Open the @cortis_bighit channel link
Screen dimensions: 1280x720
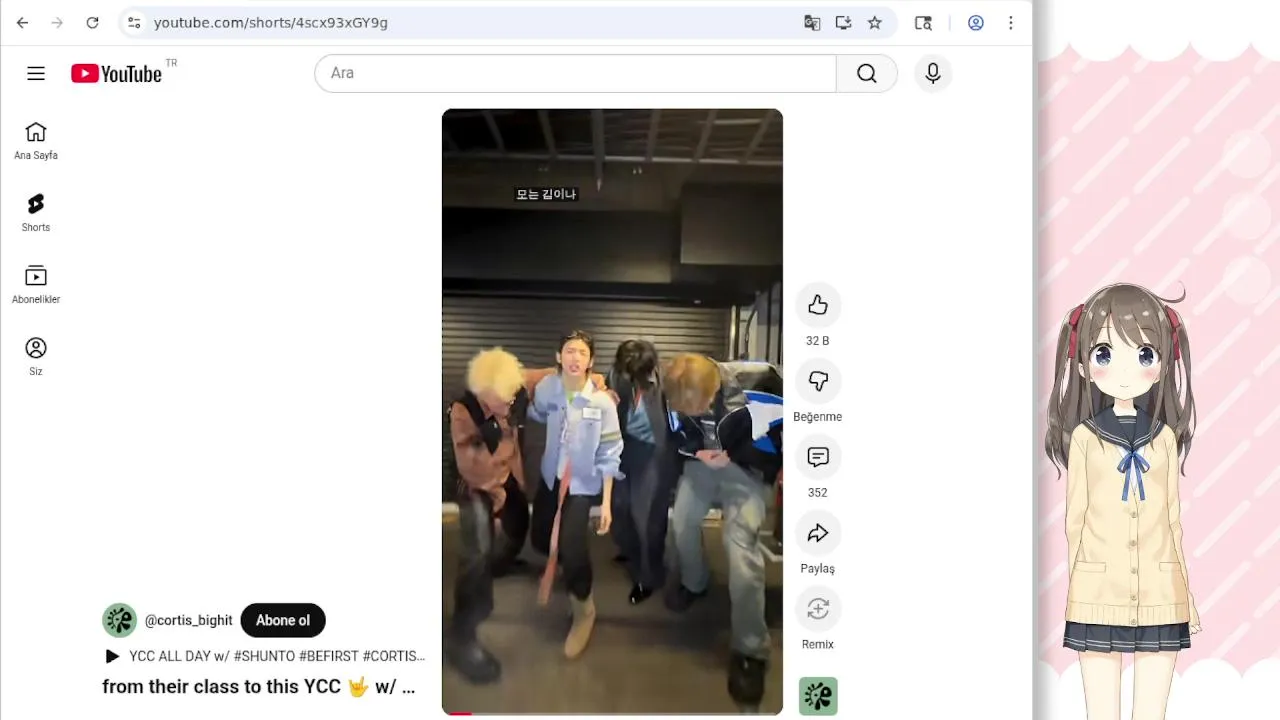tap(188, 620)
